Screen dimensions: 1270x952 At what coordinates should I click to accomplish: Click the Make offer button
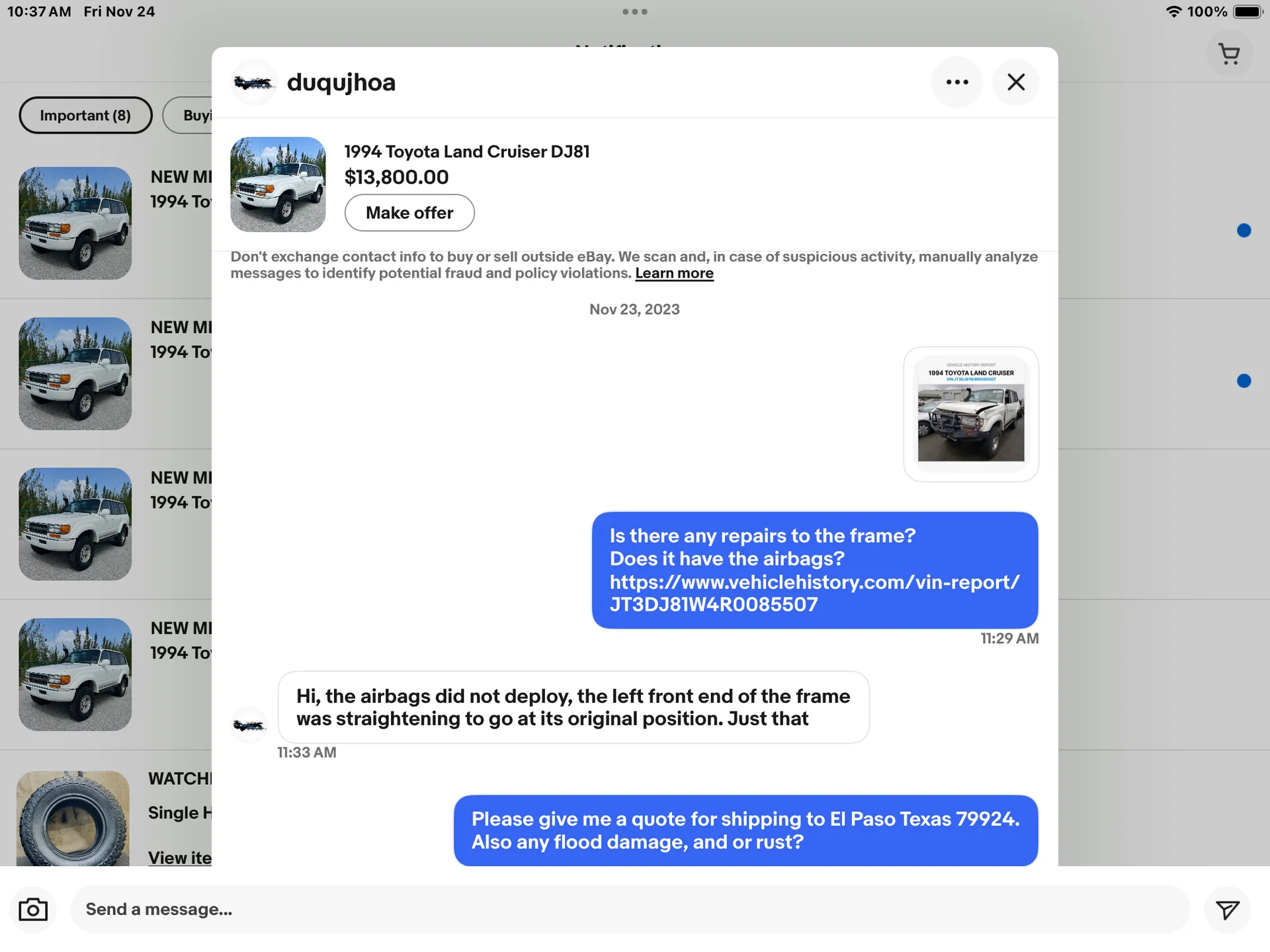[x=409, y=213]
